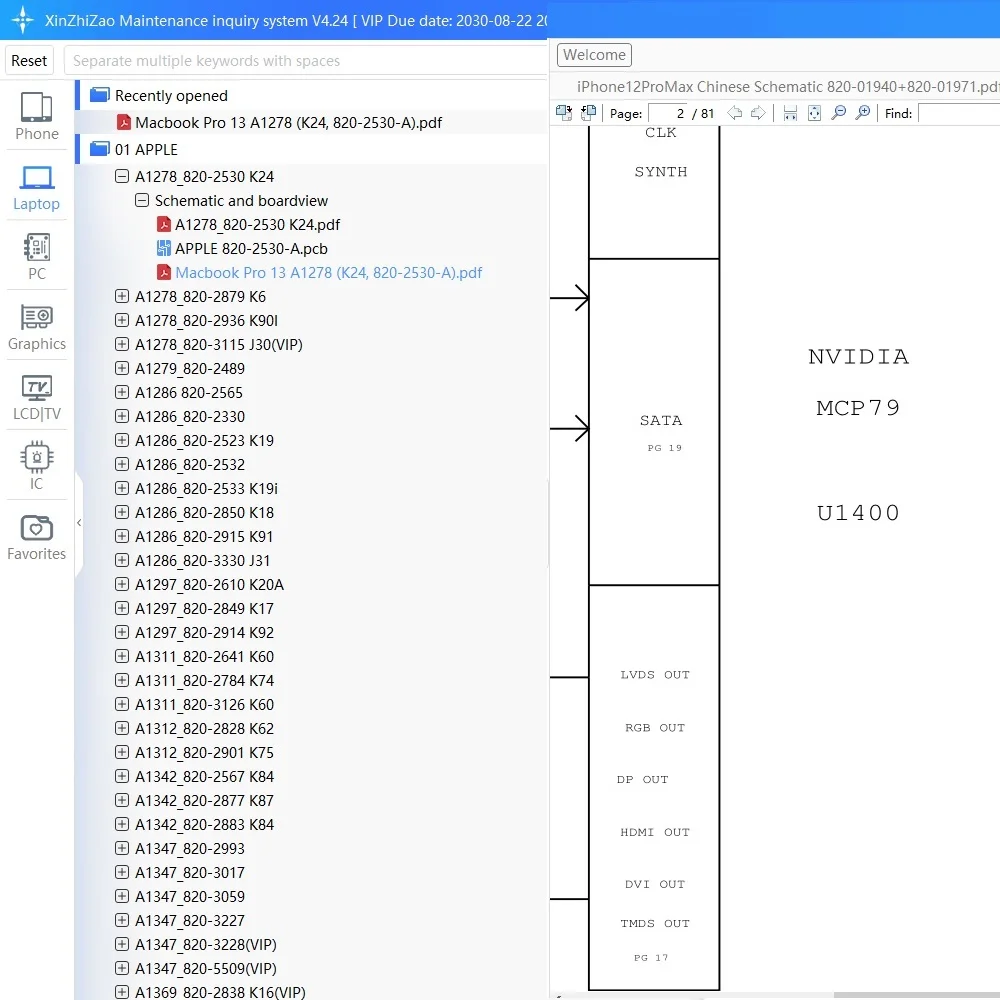Select the A1312_820-2901 K75 entry
1000x1000 pixels.
tap(204, 753)
